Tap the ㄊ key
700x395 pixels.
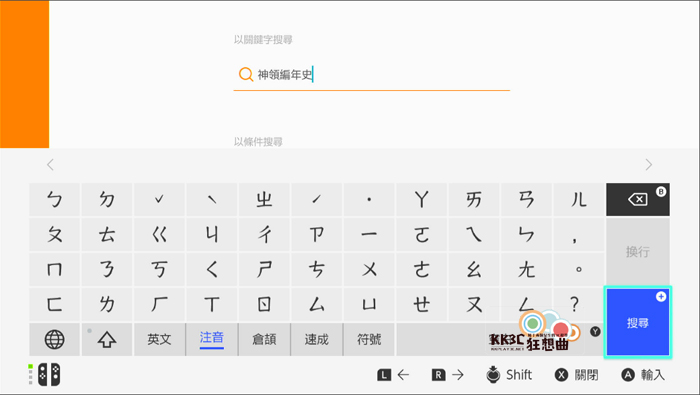click(107, 234)
